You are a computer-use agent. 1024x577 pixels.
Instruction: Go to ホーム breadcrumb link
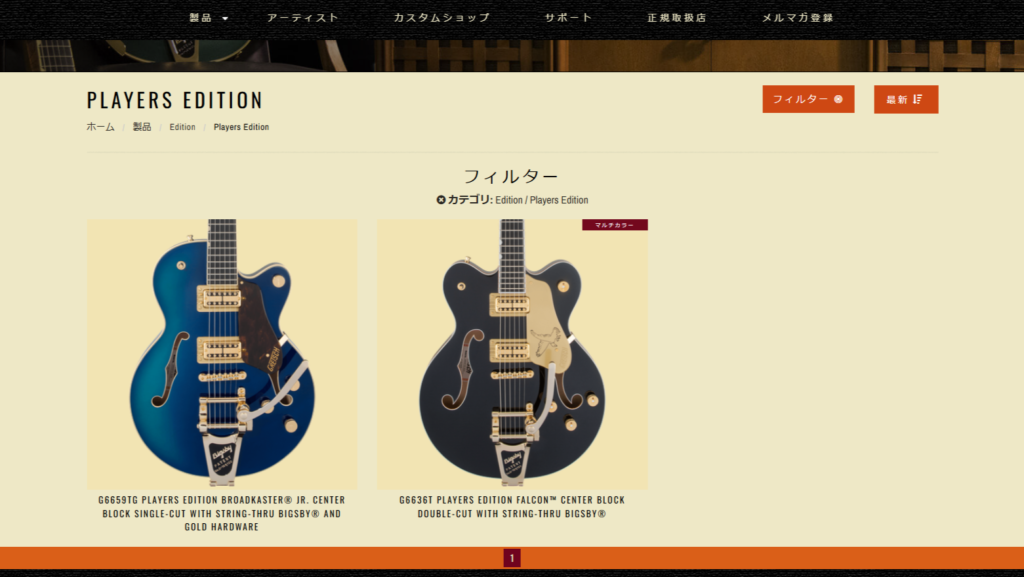(101, 127)
